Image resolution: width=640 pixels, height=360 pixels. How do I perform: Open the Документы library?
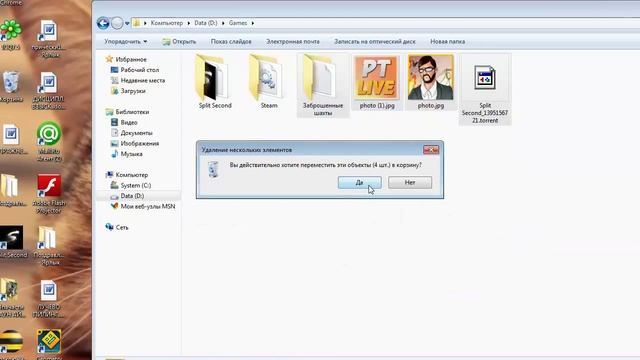131,133
